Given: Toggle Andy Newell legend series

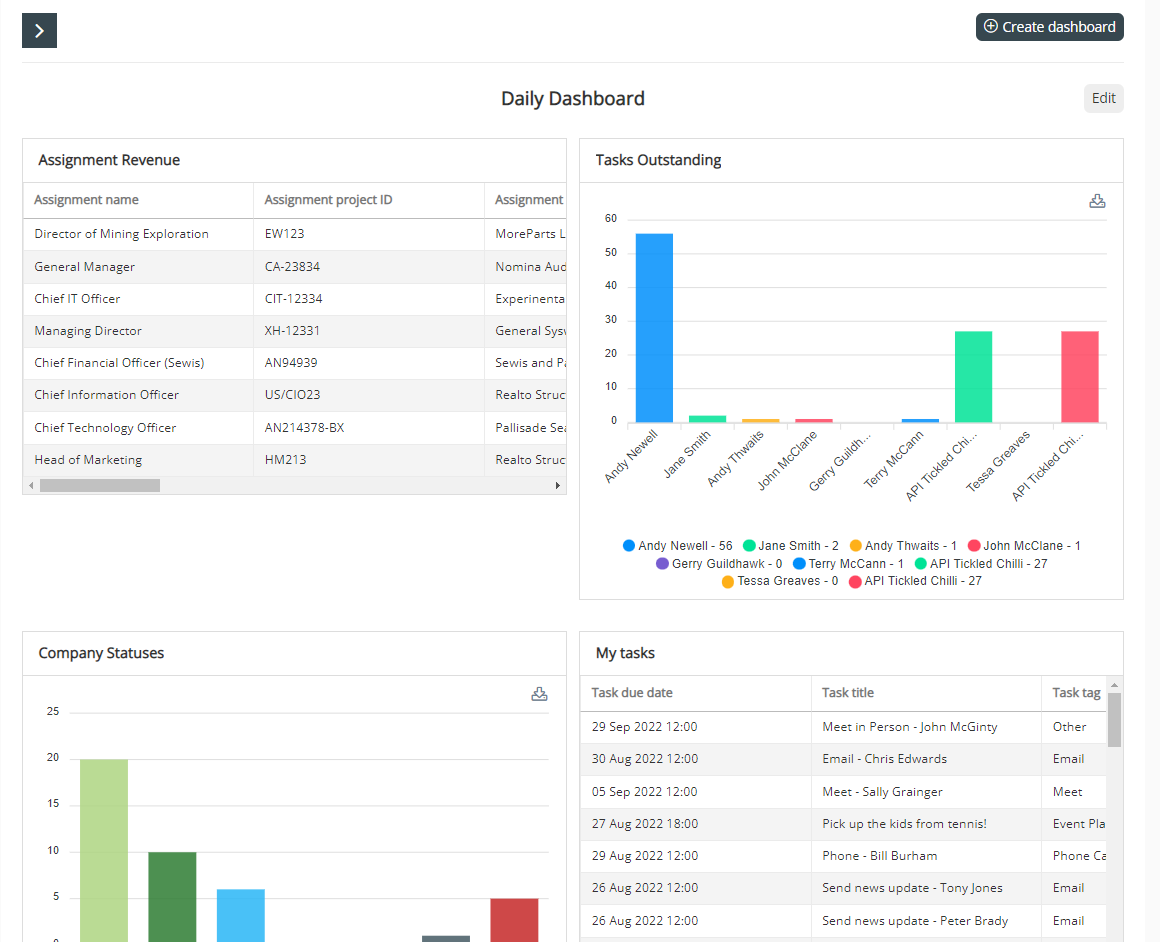Looking at the screenshot, I should [x=678, y=545].
